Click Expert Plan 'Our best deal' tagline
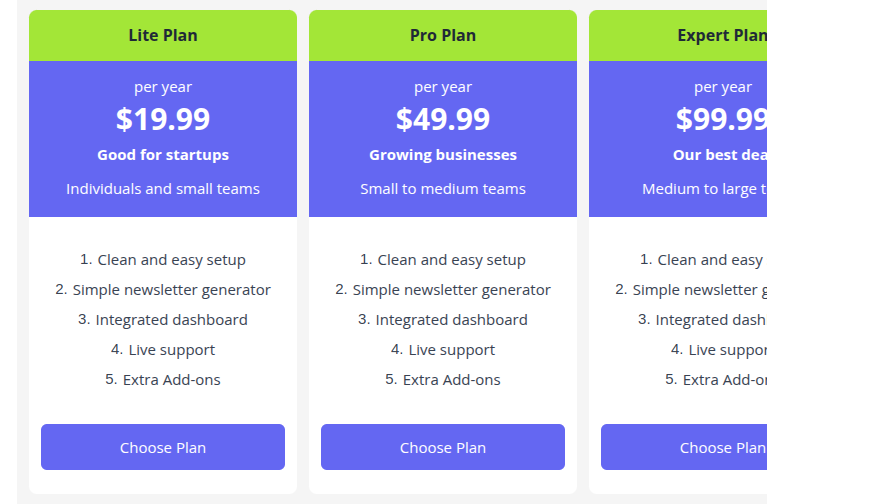 tap(720, 155)
